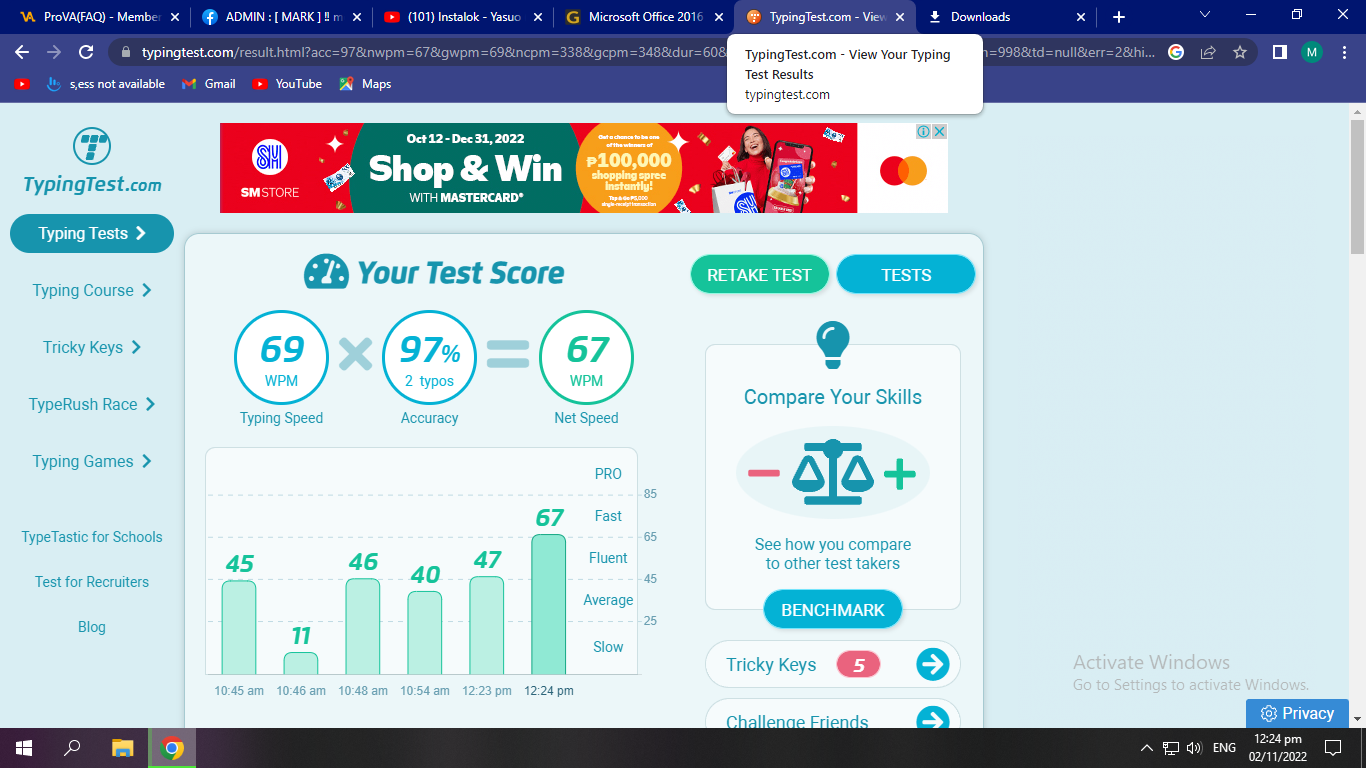Click the SM Store Shop & Win ad banner
This screenshot has height=768, width=1366.
coord(583,168)
